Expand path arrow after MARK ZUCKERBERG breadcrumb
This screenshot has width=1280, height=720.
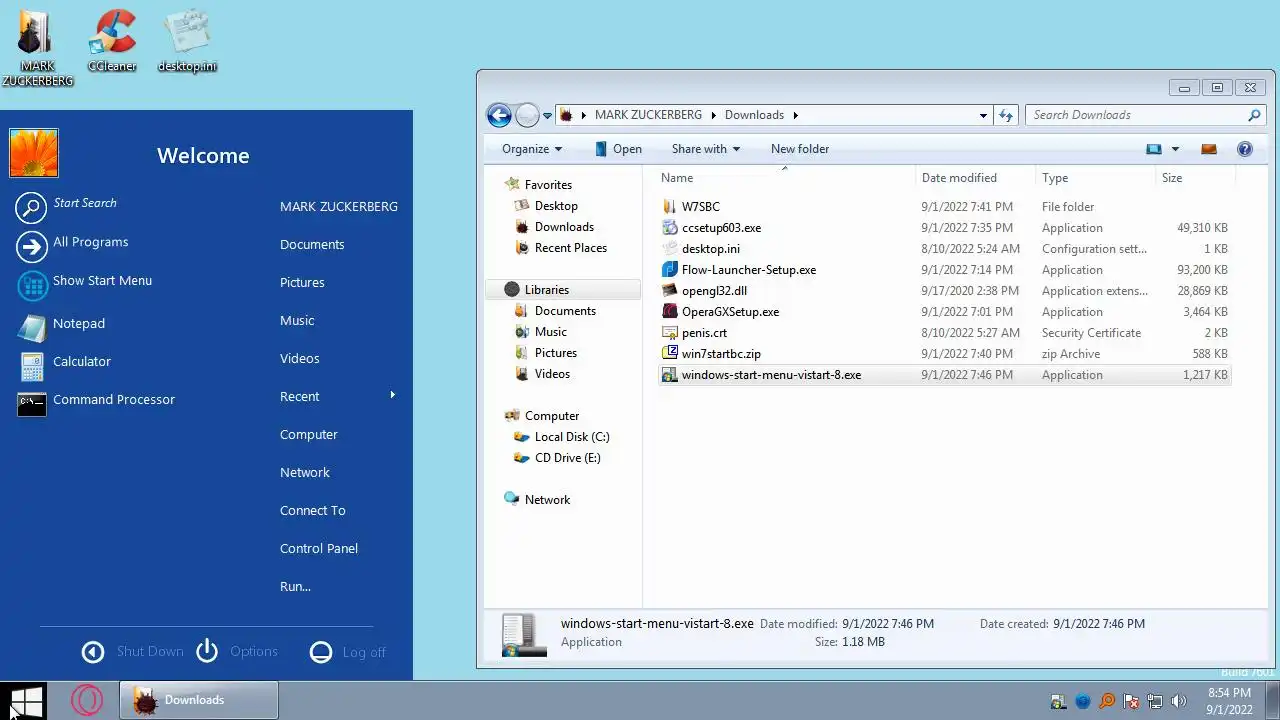click(713, 115)
